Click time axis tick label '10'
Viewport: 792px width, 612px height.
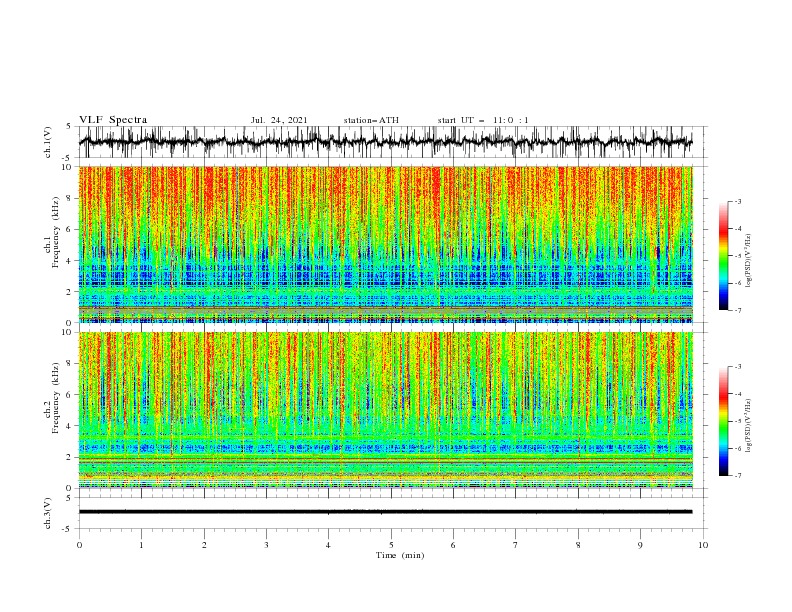point(703,545)
